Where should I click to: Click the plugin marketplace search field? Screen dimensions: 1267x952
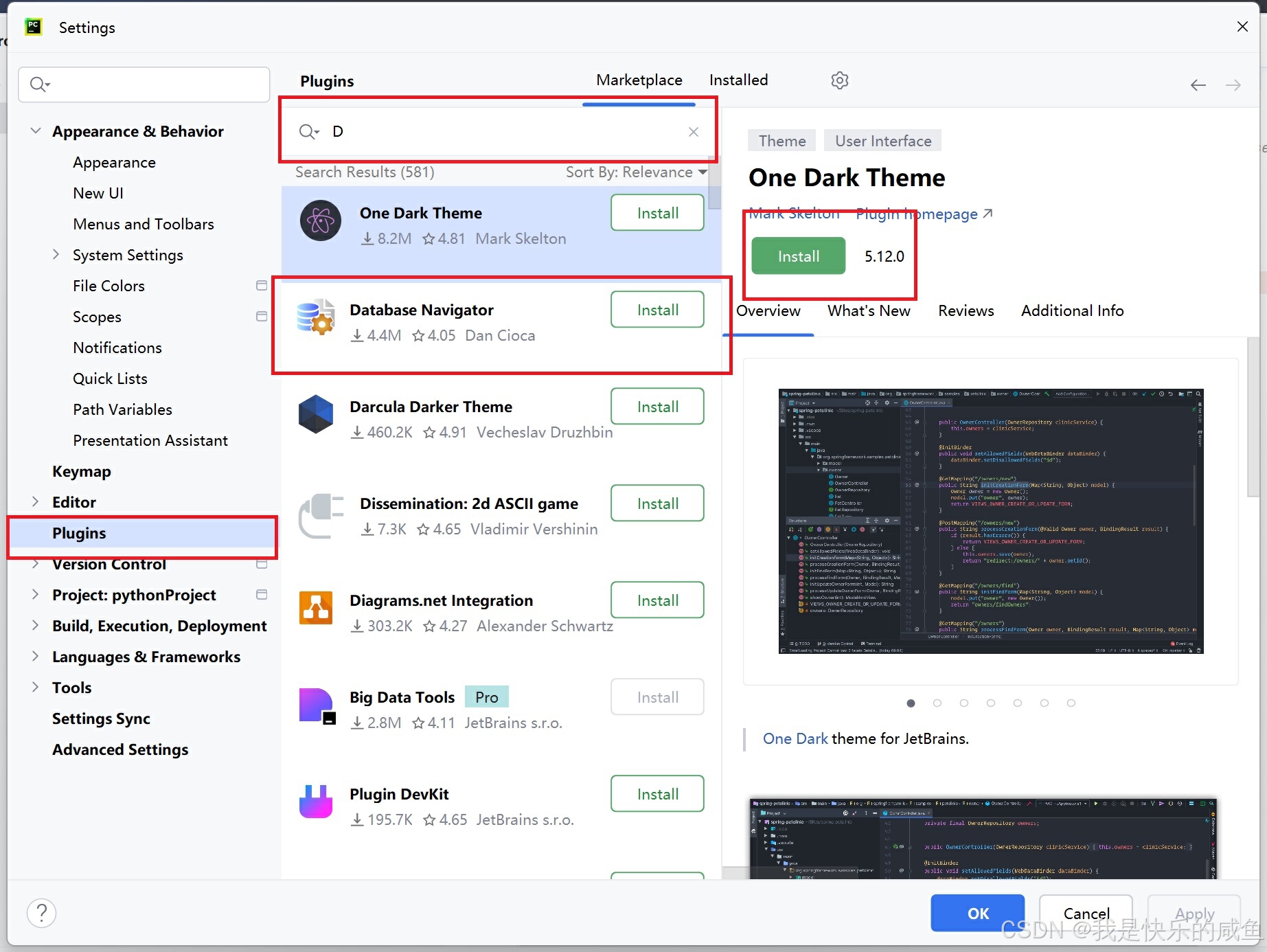(x=499, y=132)
